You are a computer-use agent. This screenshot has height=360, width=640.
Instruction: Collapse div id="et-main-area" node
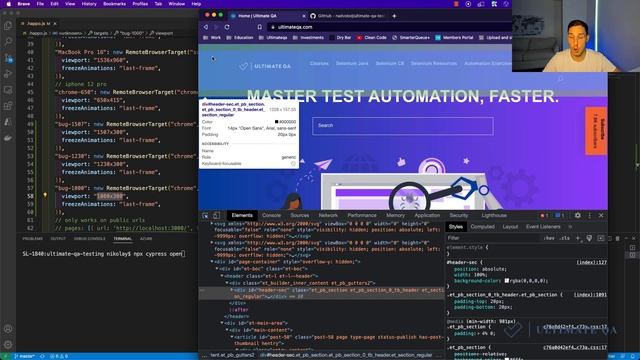[x=222, y=323]
